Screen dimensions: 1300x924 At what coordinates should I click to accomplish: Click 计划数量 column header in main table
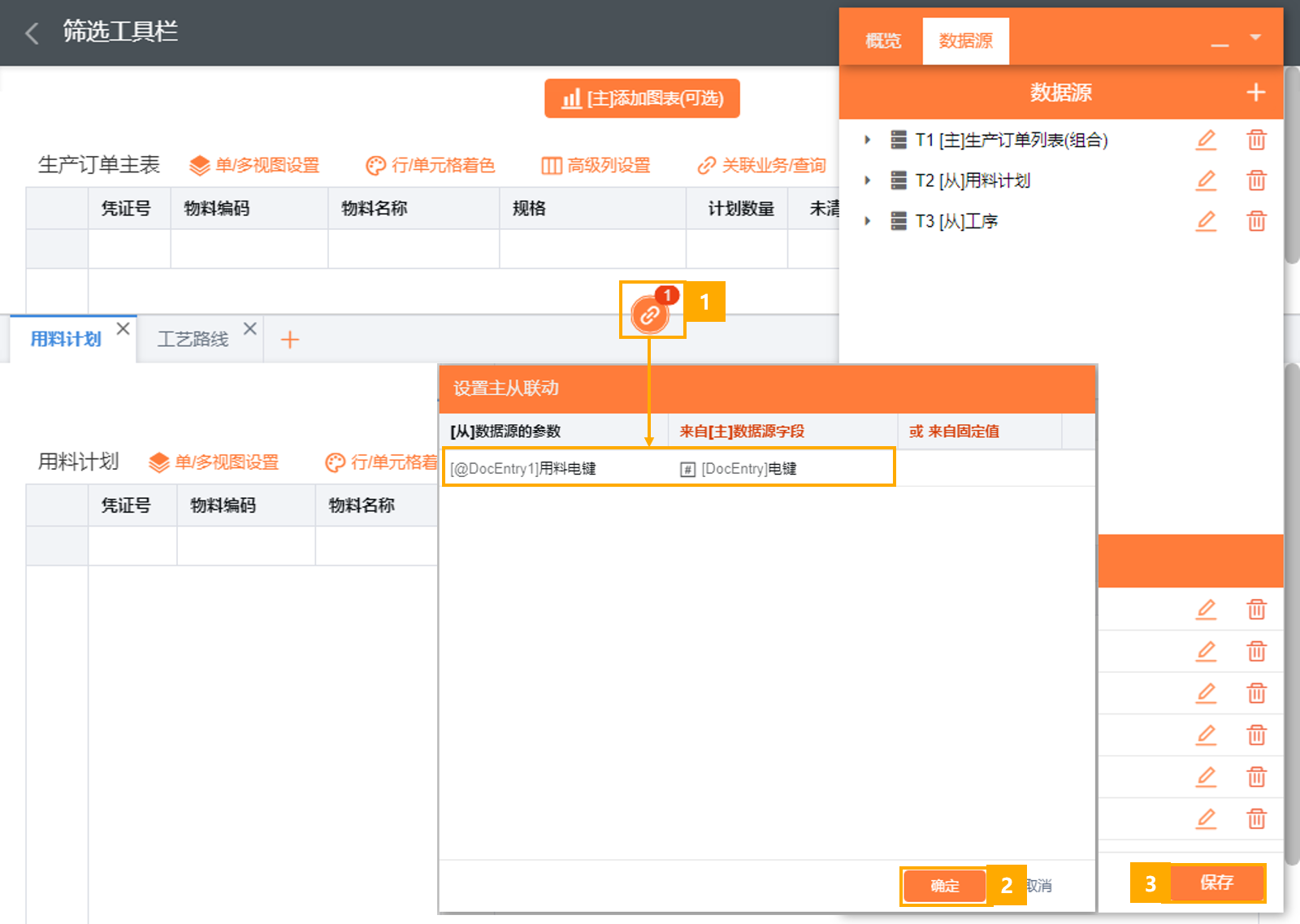tap(737, 209)
